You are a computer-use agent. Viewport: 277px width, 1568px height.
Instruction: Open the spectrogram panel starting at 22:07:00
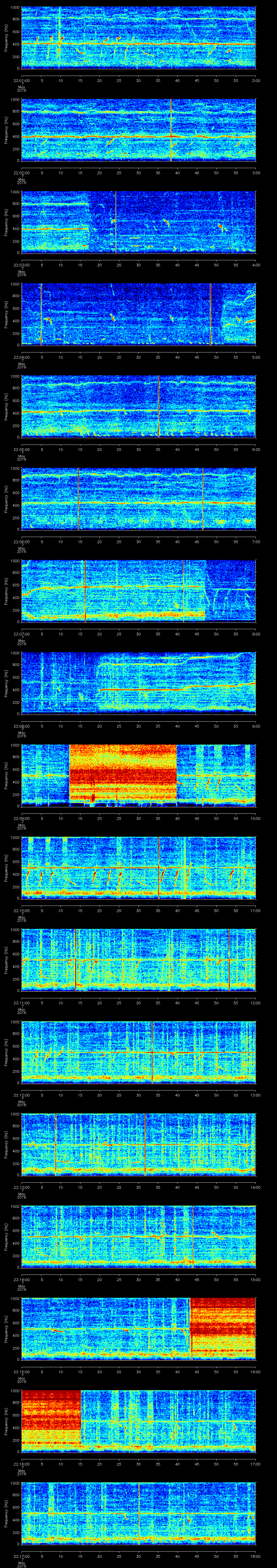point(138,591)
